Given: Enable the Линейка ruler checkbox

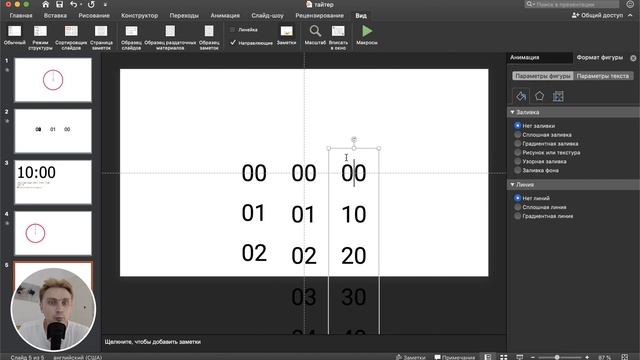Looking at the screenshot, I should pos(232,30).
